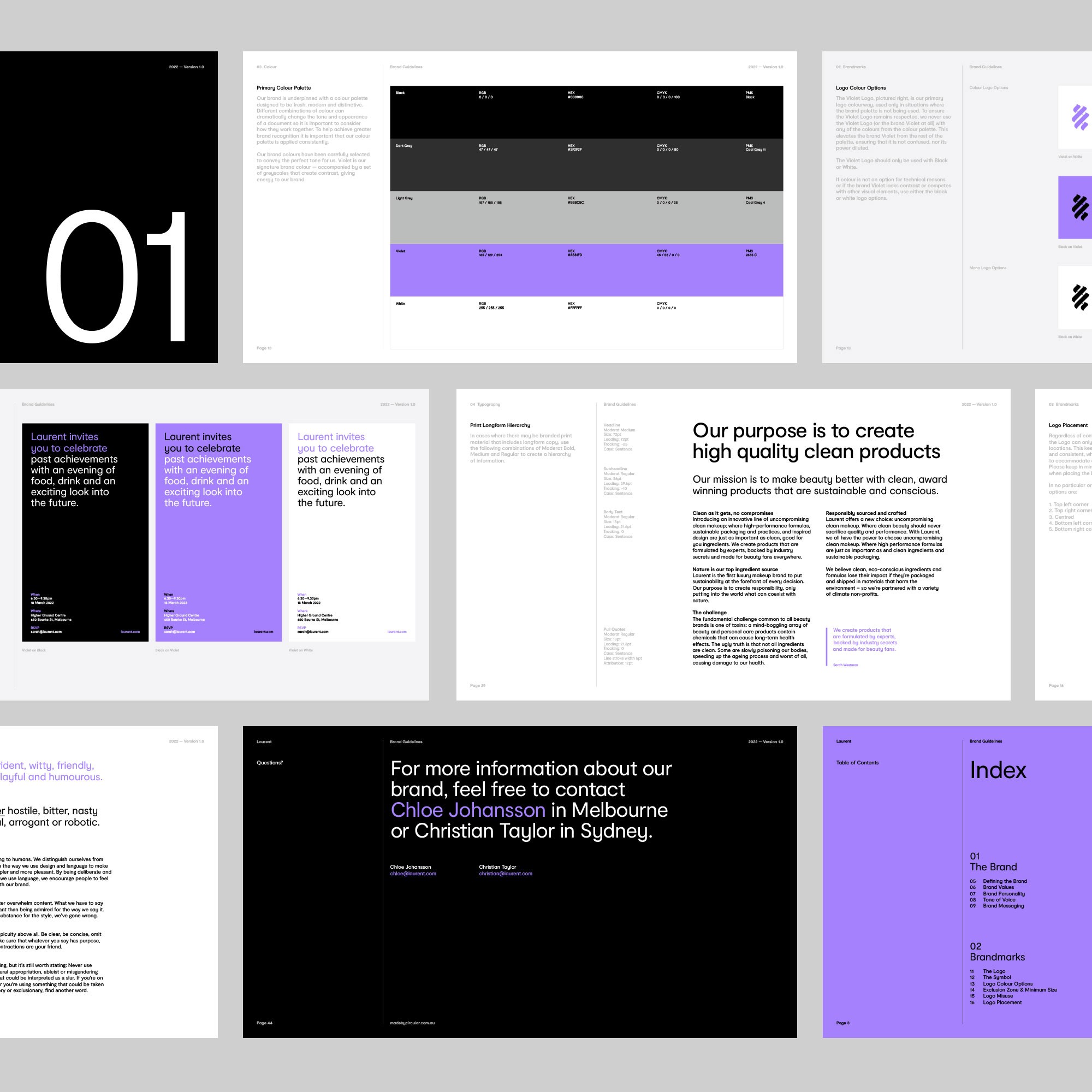
Task: Click laurent.com on the black invitation card
Action: click(x=130, y=631)
